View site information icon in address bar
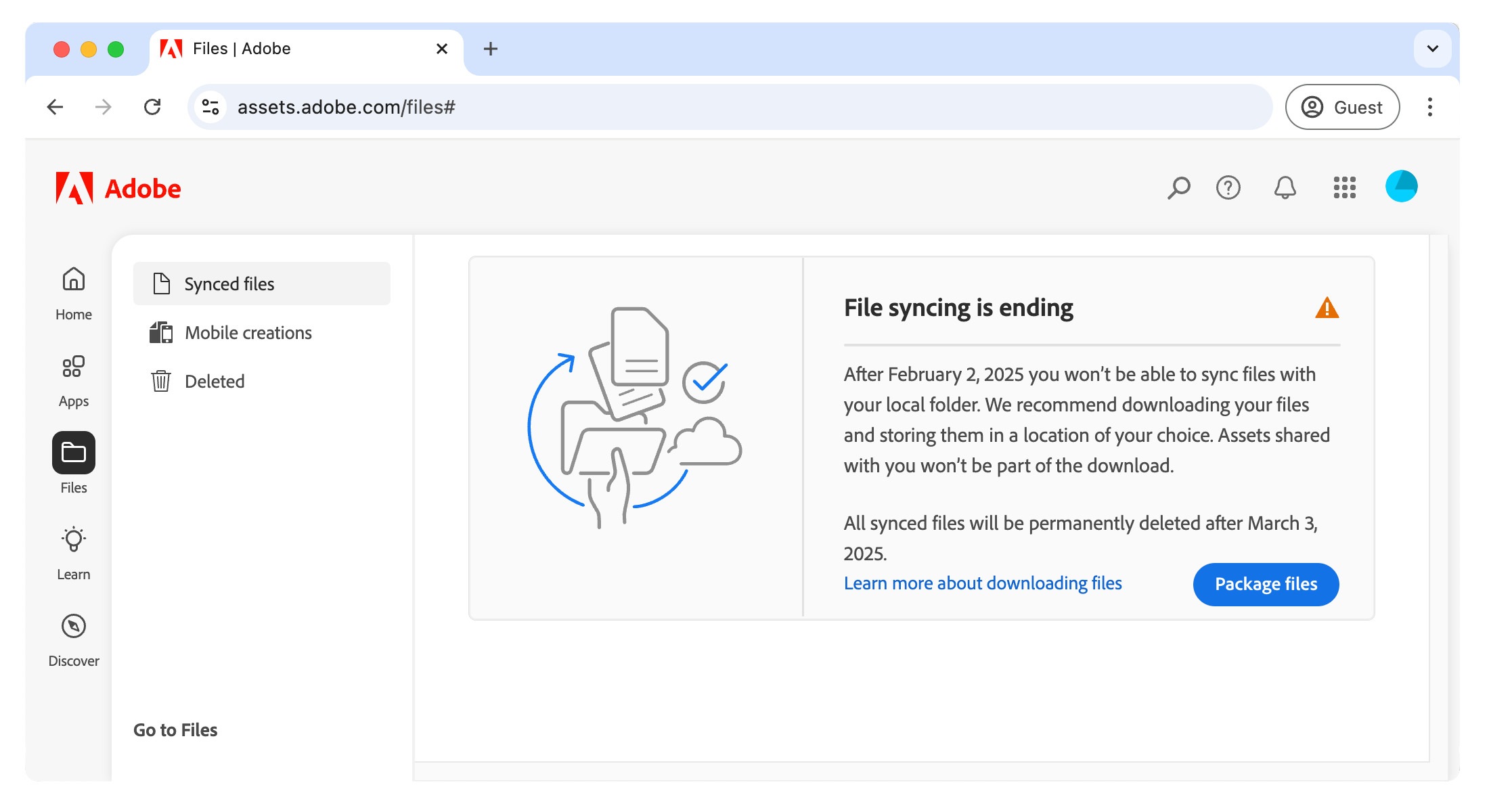Viewport: 1489px width, 812px height. coord(210,107)
